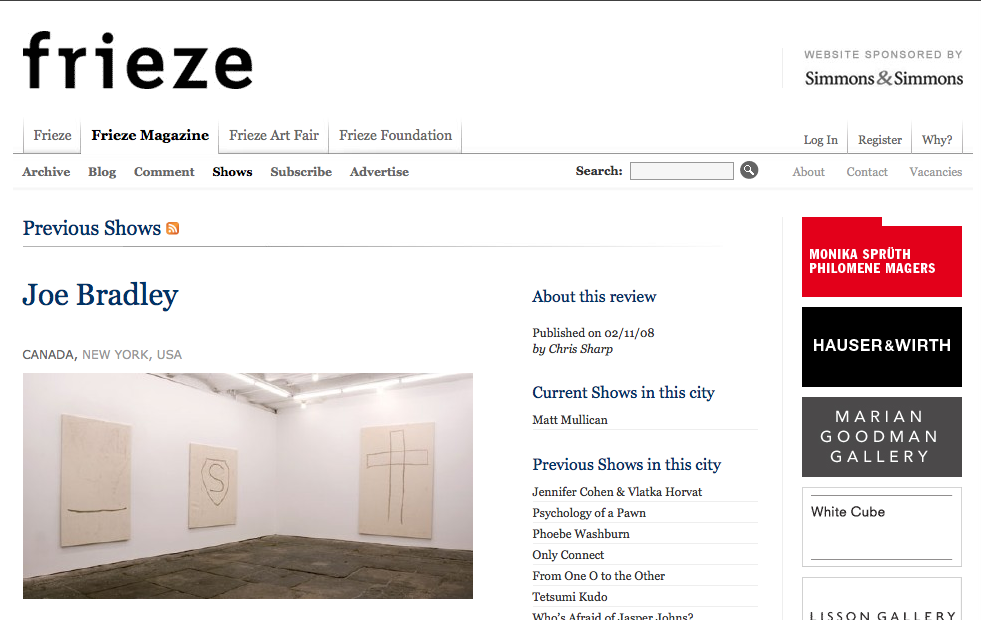This screenshot has width=981, height=620.
Task: Visit the Hauser & Wirth banner ad
Action: pyautogui.click(x=882, y=347)
